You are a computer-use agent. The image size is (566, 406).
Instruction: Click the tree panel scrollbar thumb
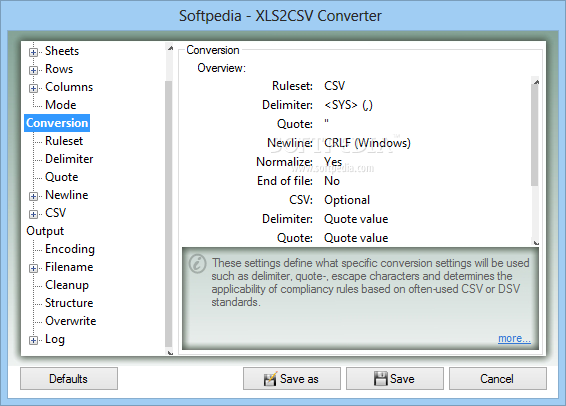coord(169,214)
